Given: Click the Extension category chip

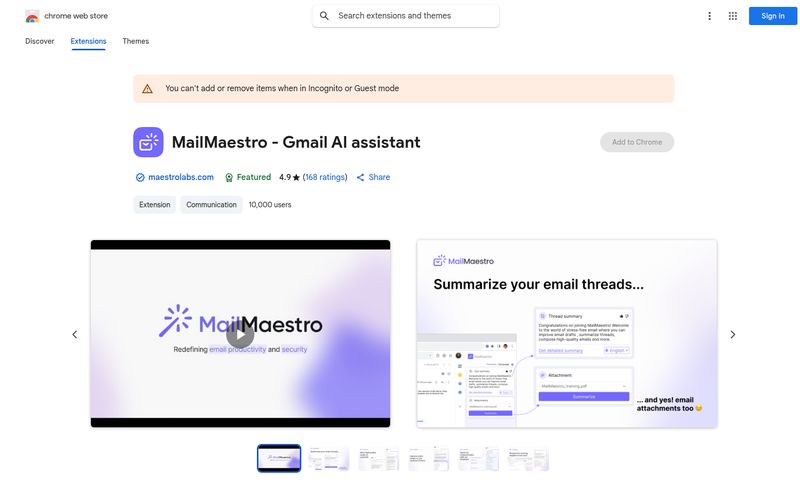Looking at the screenshot, I should [155, 205].
